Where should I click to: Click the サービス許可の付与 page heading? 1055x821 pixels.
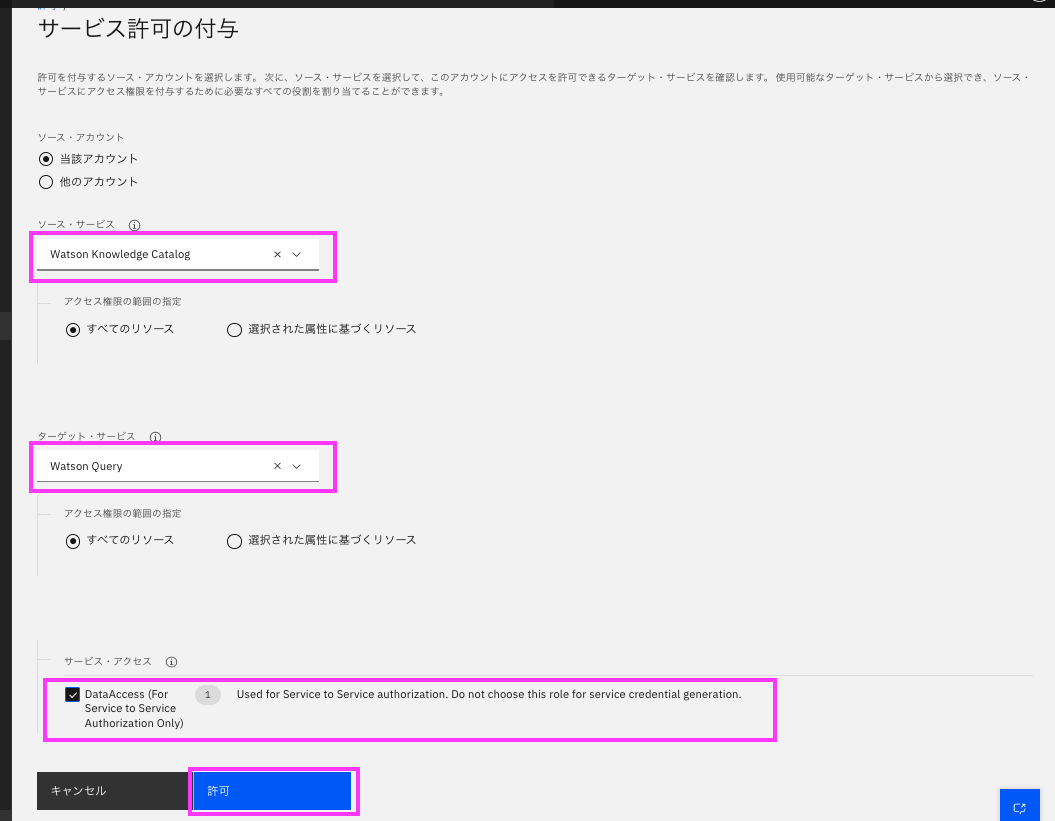pyautogui.click(x=138, y=28)
